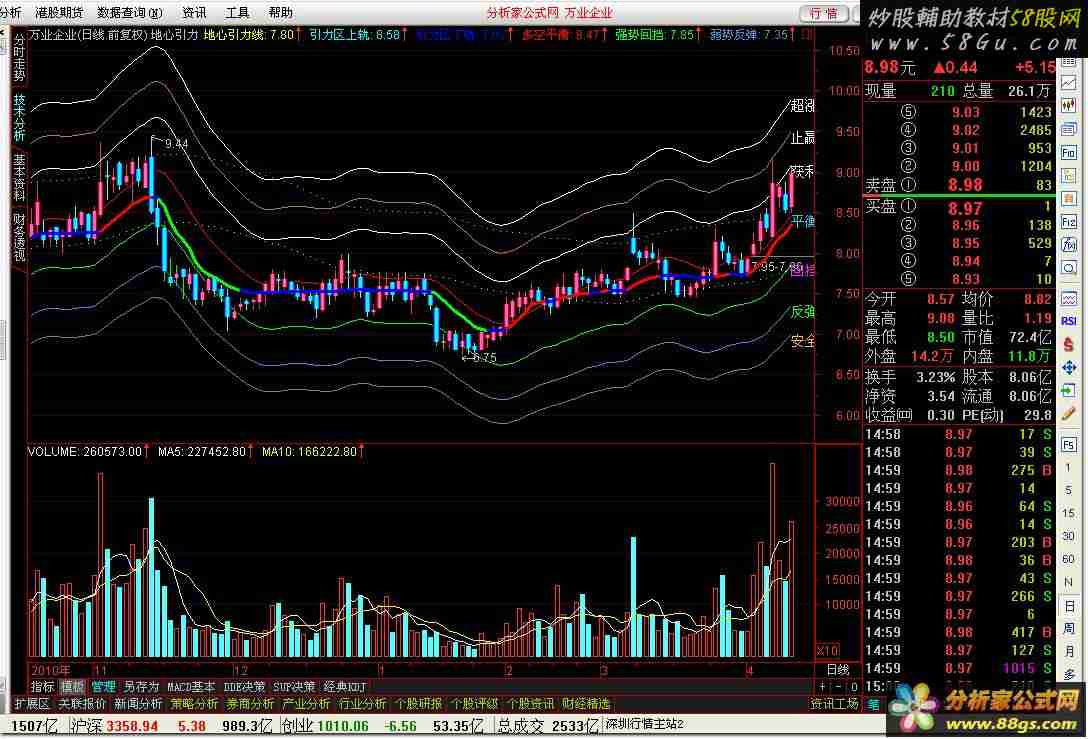The width and height of the screenshot is (1088, 739).
Task: Click the 多 multi-period button
Action: click(1069, 674)
